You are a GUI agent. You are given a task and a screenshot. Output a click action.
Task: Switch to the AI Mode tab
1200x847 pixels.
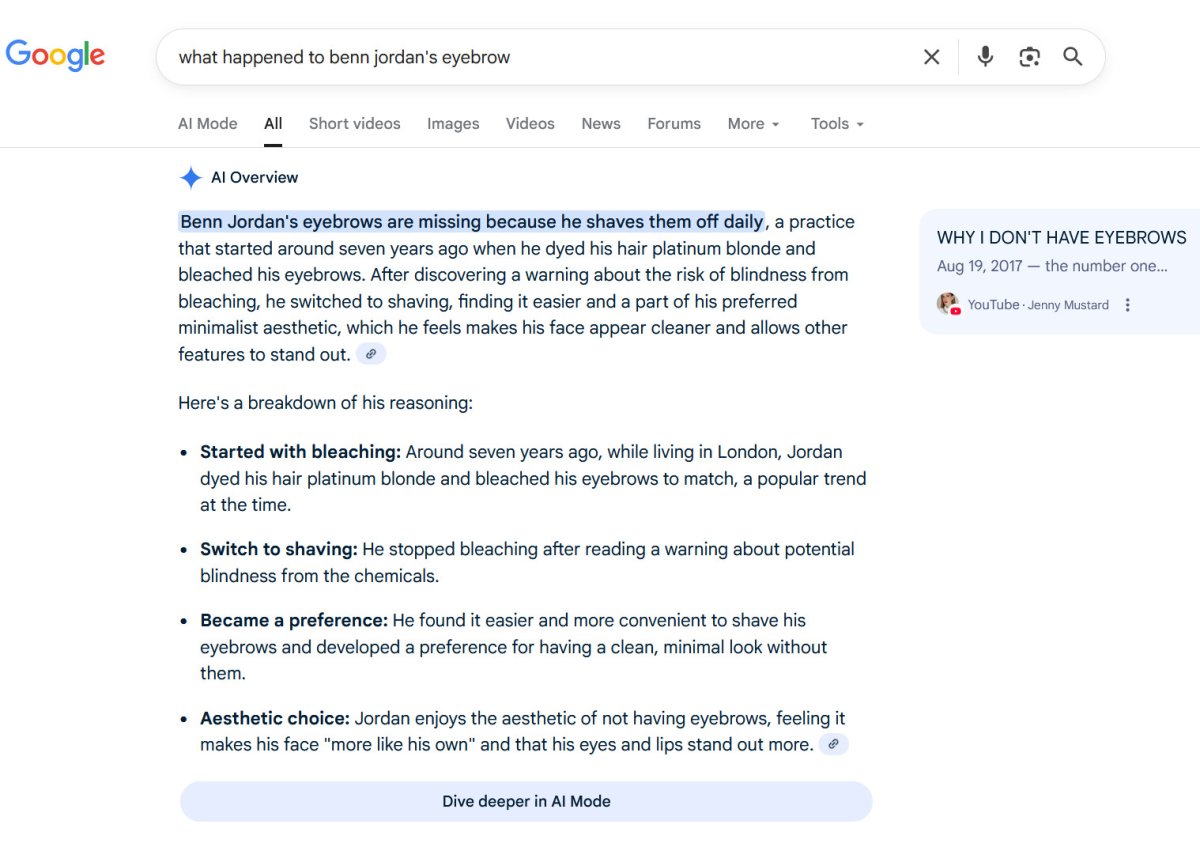pos(208,124)
